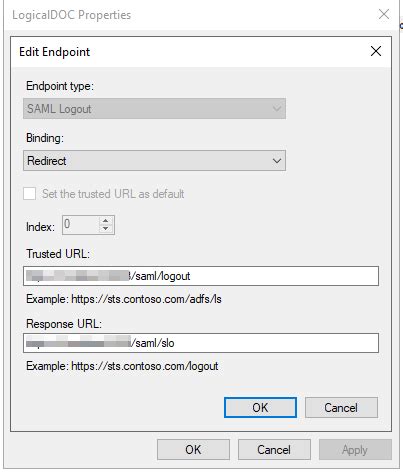Click the Edit Endpoint title bar
The image size is (403, 472).
(190, 52)
